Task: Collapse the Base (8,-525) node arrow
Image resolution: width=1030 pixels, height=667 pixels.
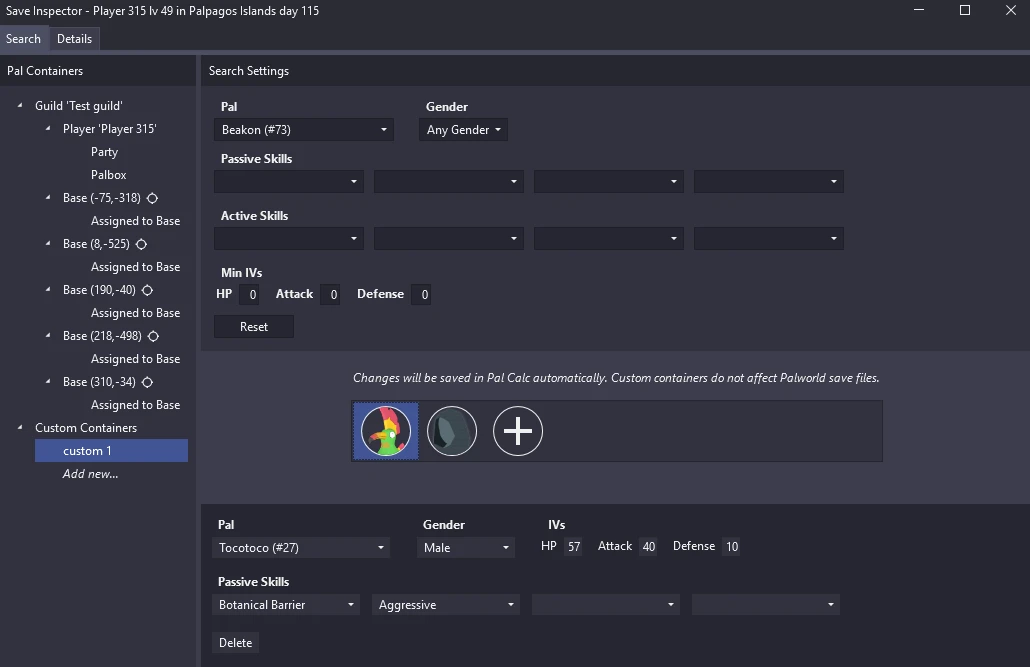Action: (x=48, y=243)
